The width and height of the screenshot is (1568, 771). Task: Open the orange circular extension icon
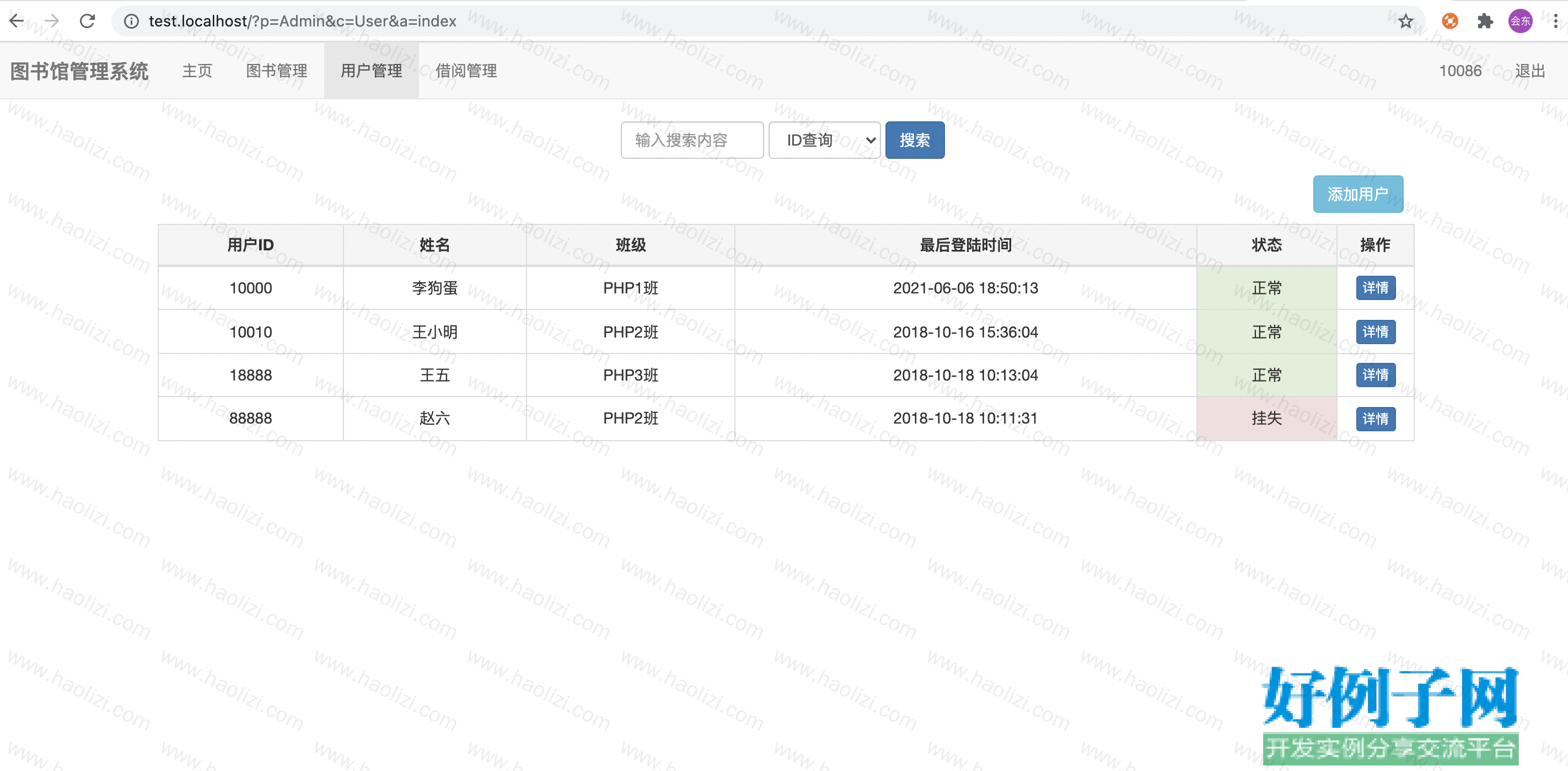click(x=1450, y=22)
